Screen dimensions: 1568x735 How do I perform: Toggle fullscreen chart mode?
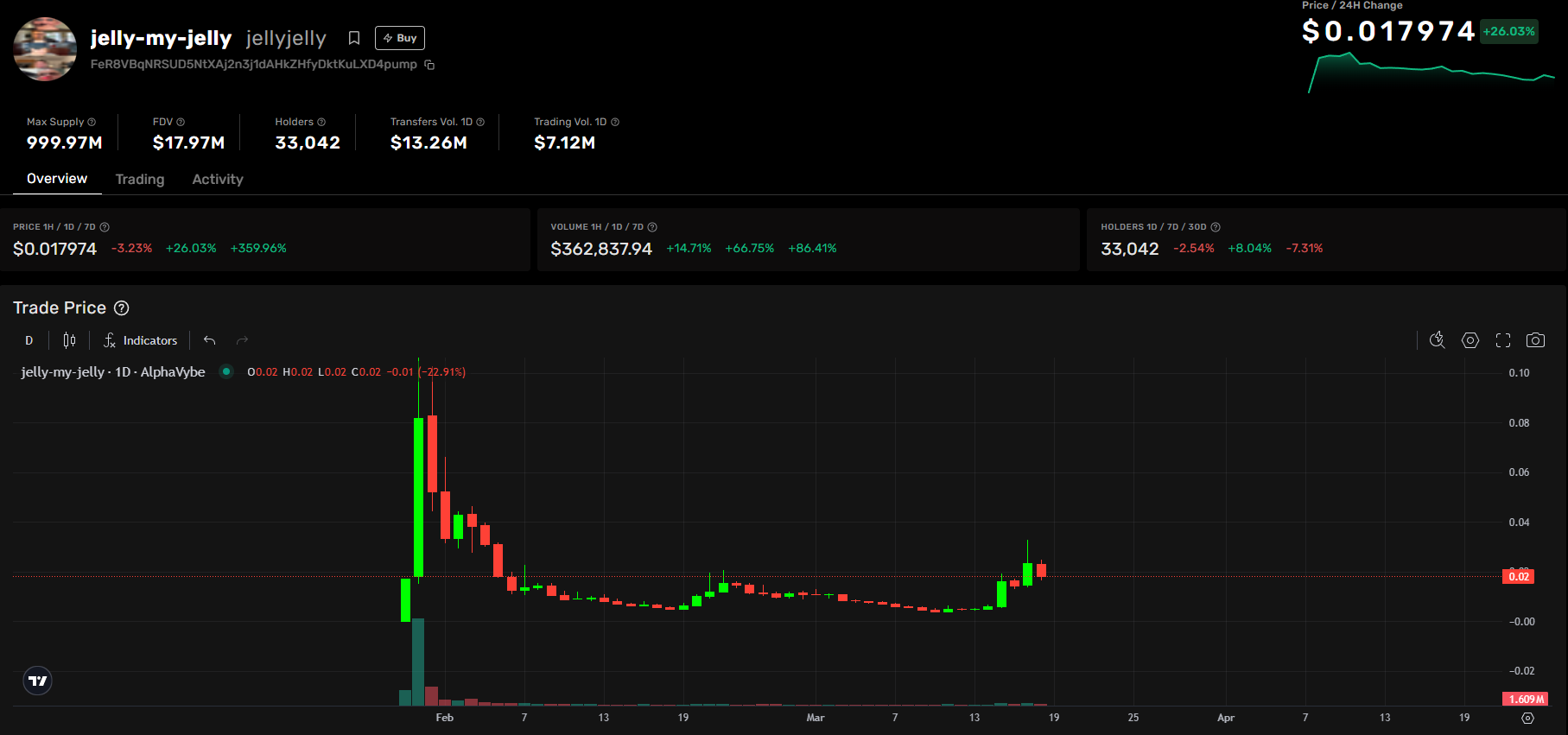click(x=1503, y=340)
